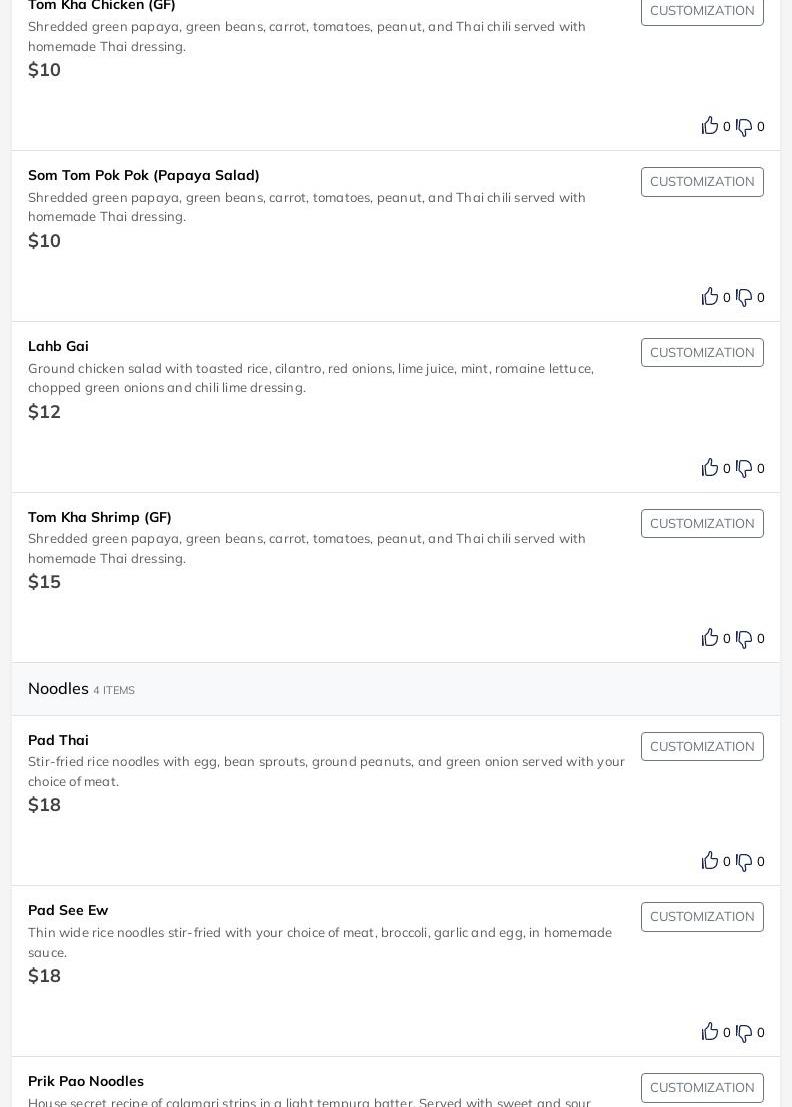Like the Pad See Ew noodles
The width and height of the screenshot is (792, 1107).
coord(710,1031)
